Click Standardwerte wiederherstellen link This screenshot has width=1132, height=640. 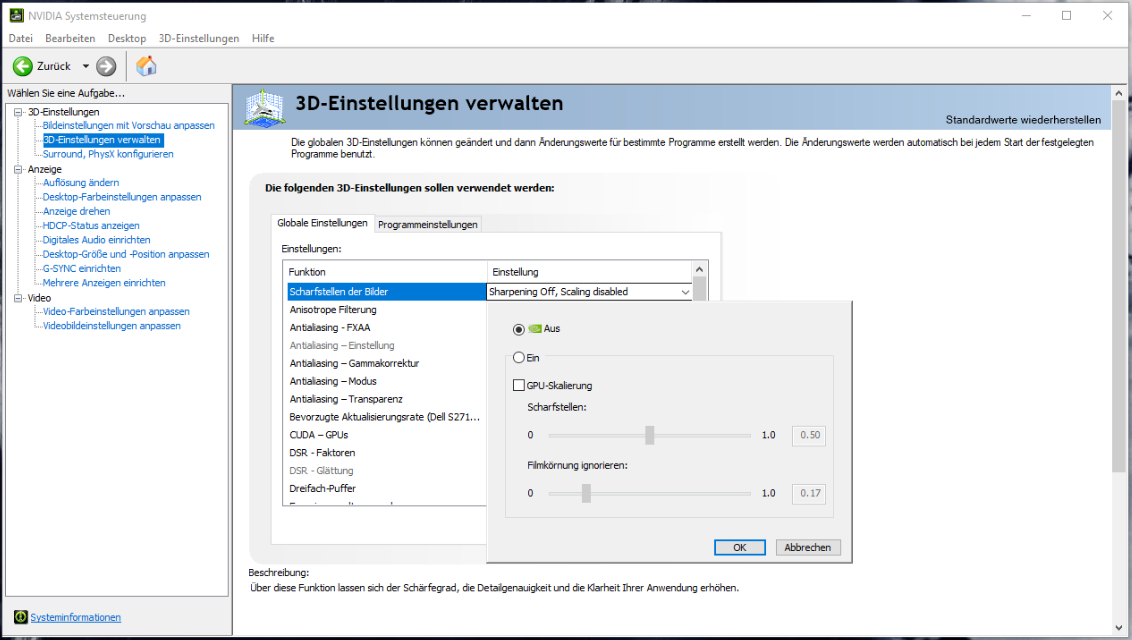click(x=1023, y=120)
